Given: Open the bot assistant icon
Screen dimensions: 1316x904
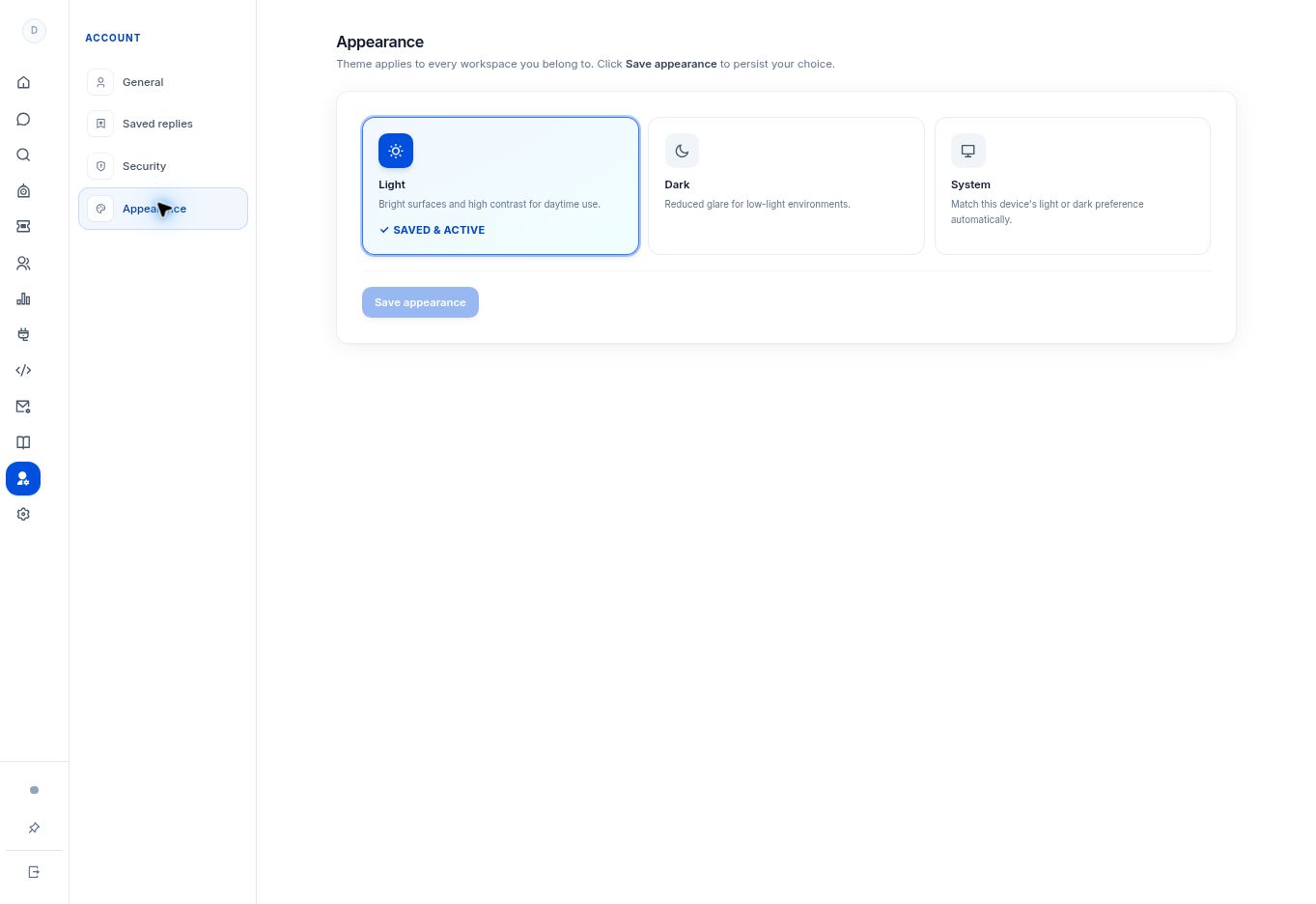Looking at the screenshot, I should (23, 191).
